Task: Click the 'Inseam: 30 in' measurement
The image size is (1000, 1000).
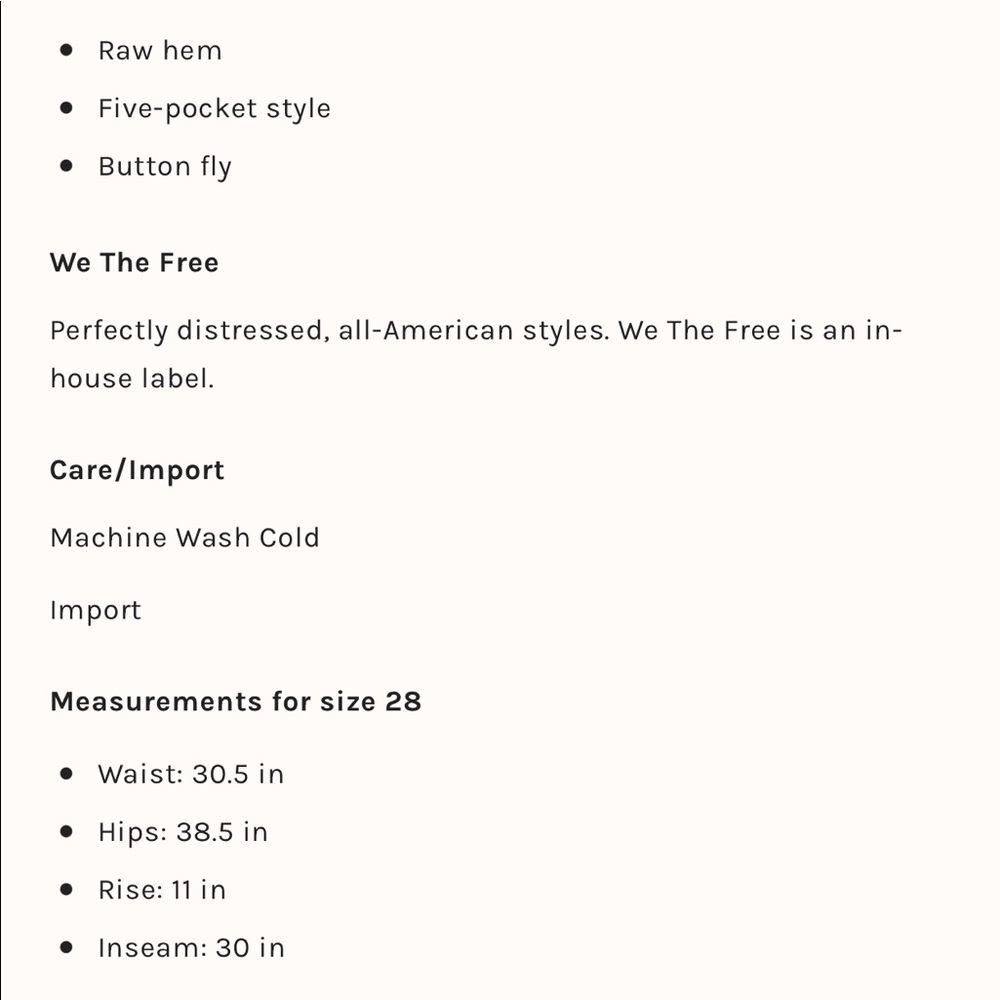Action: point(191,948)
